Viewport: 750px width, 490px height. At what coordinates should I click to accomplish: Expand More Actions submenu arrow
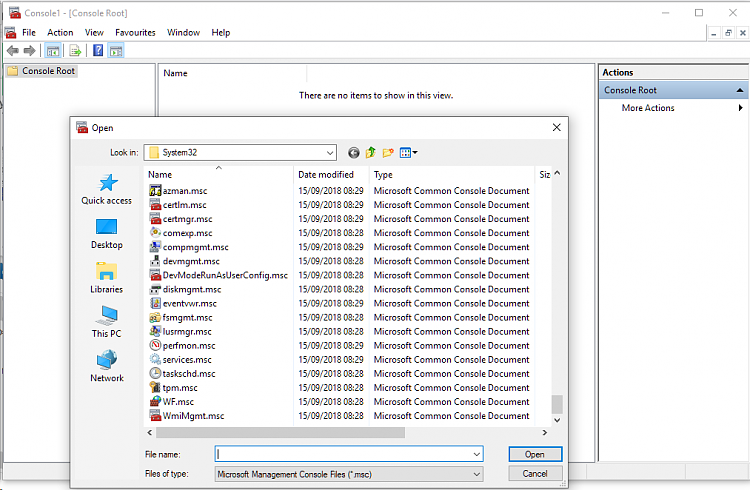click(x=740, y=108)
